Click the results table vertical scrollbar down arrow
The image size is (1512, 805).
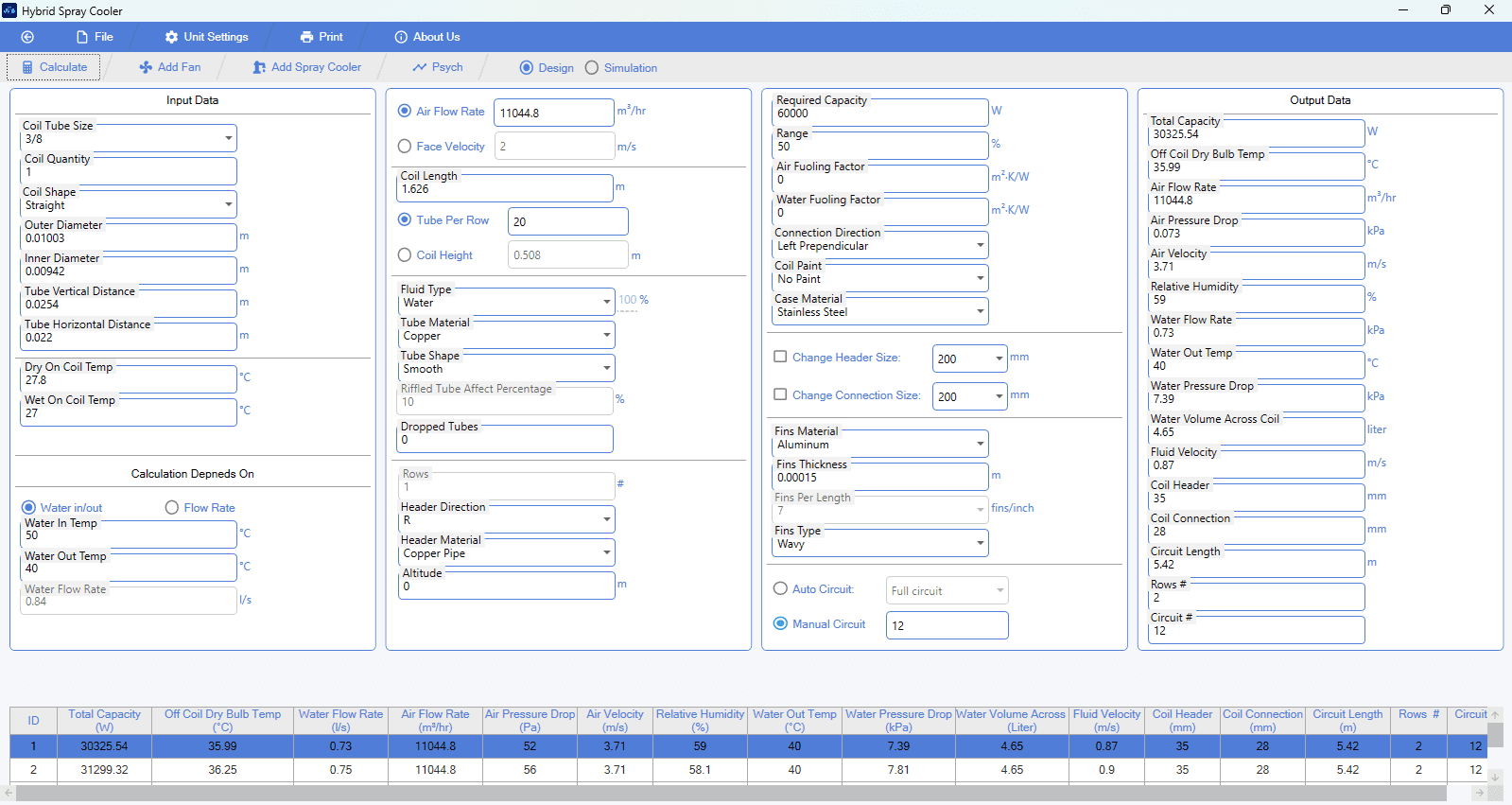1495,777
